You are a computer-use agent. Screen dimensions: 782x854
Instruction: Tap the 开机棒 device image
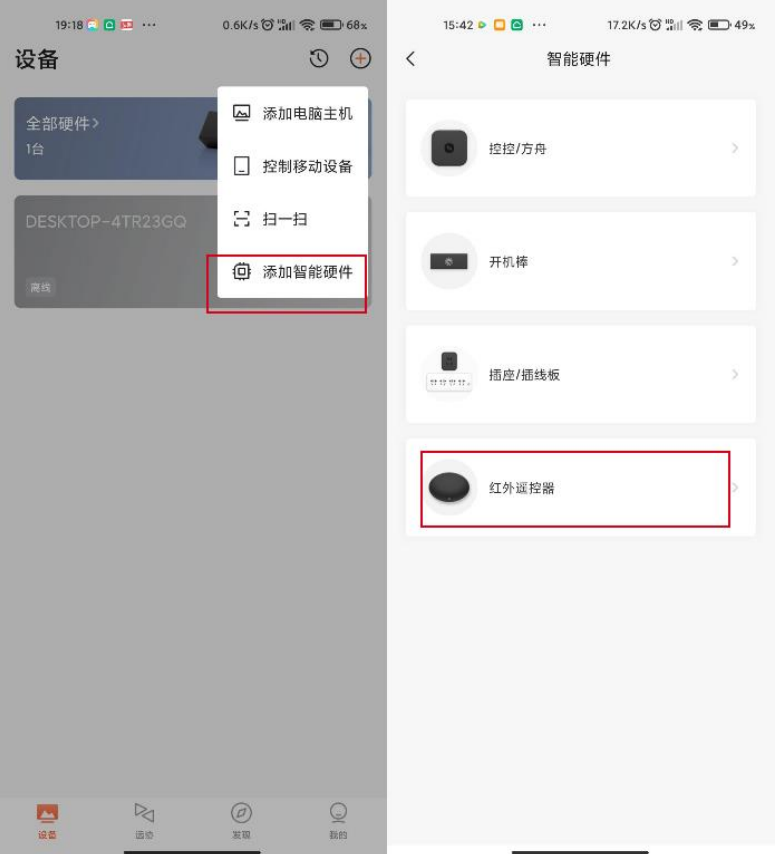449,261
